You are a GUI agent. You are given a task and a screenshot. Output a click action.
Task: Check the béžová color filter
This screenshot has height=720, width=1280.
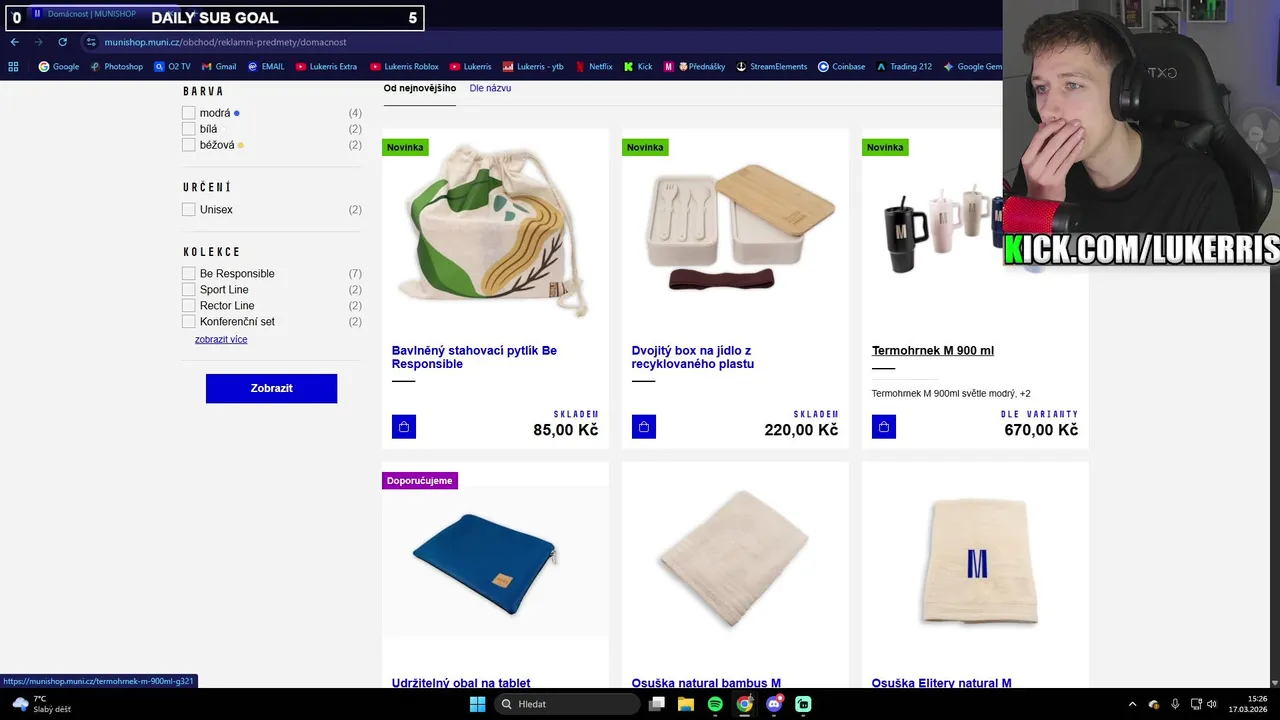coord(189,145)
